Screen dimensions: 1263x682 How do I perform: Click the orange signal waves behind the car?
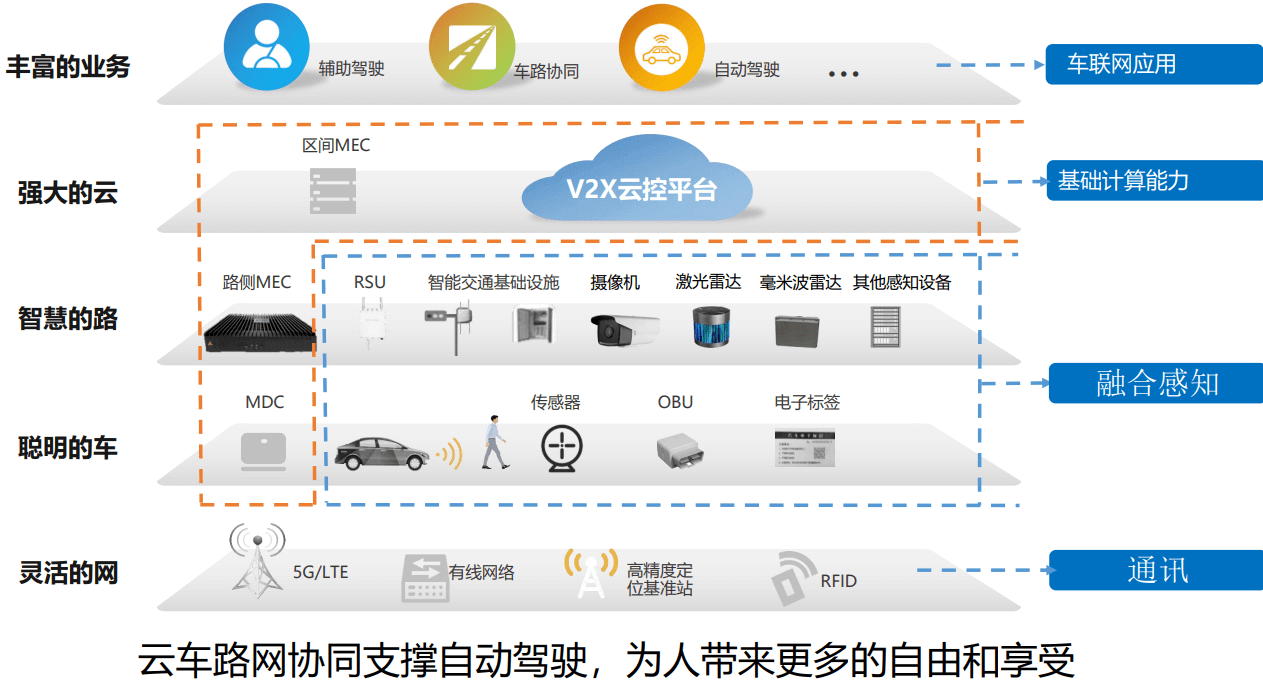[448, 453]
